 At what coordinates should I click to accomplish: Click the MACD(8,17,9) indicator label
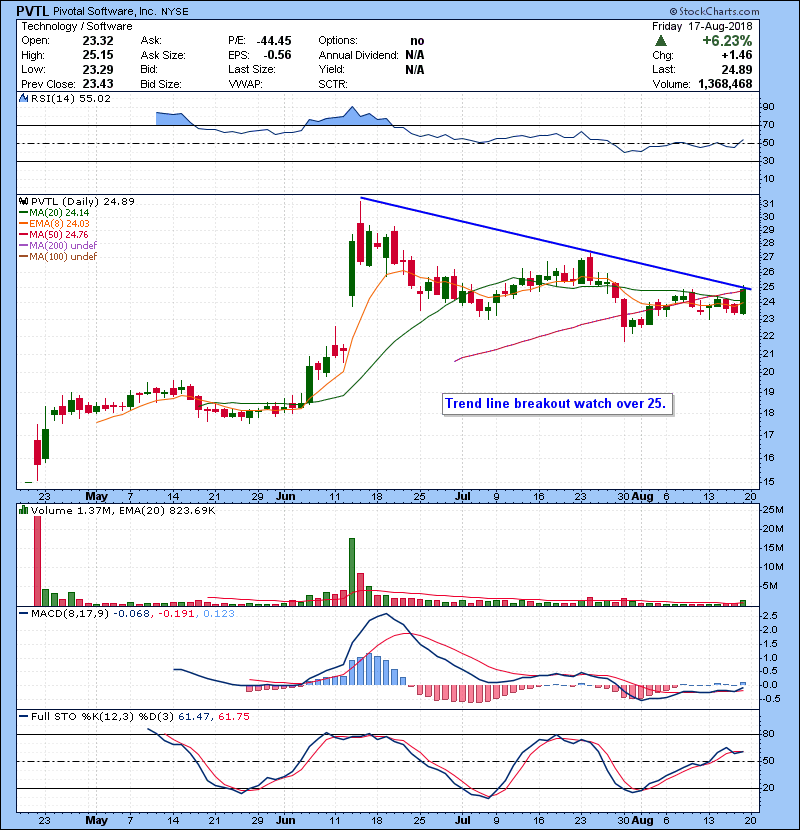[71, 614]
